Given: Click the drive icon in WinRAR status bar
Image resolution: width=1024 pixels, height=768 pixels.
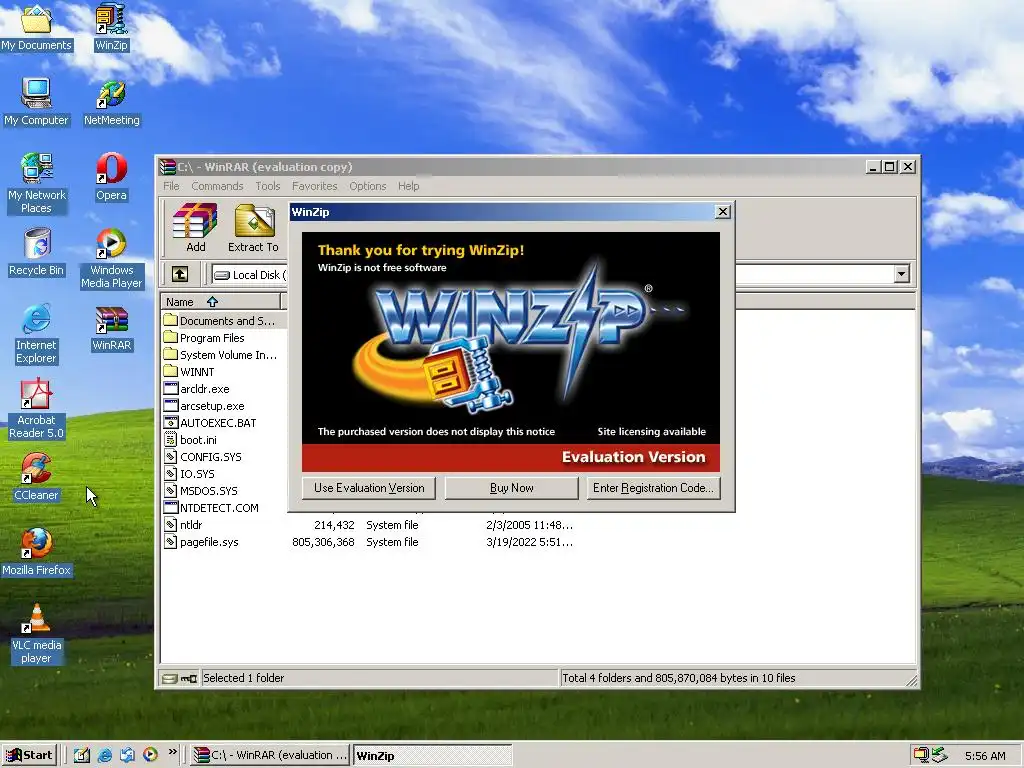Looking at the screenshot, I should tap(169, 679).
